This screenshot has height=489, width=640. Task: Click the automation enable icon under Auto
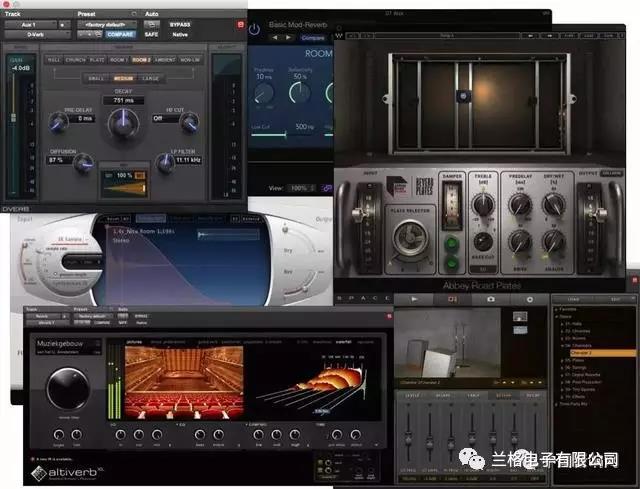click(x=151, y=24)
